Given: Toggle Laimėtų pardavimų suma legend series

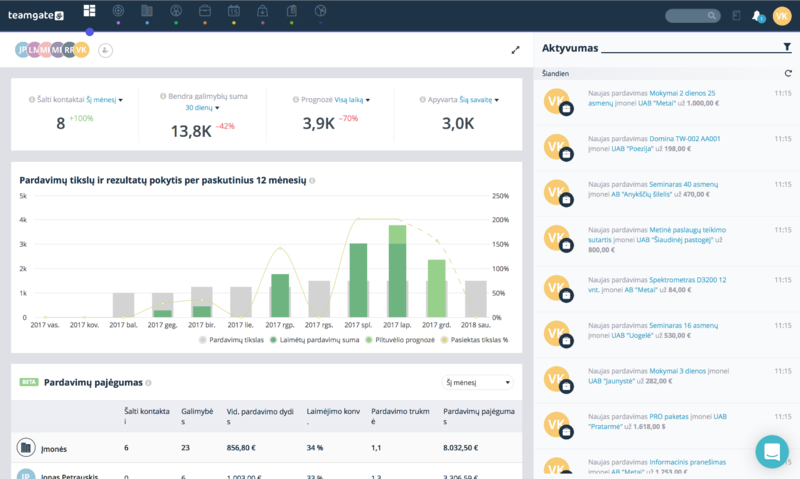Looking at the screenshot, I should [314, 340].
